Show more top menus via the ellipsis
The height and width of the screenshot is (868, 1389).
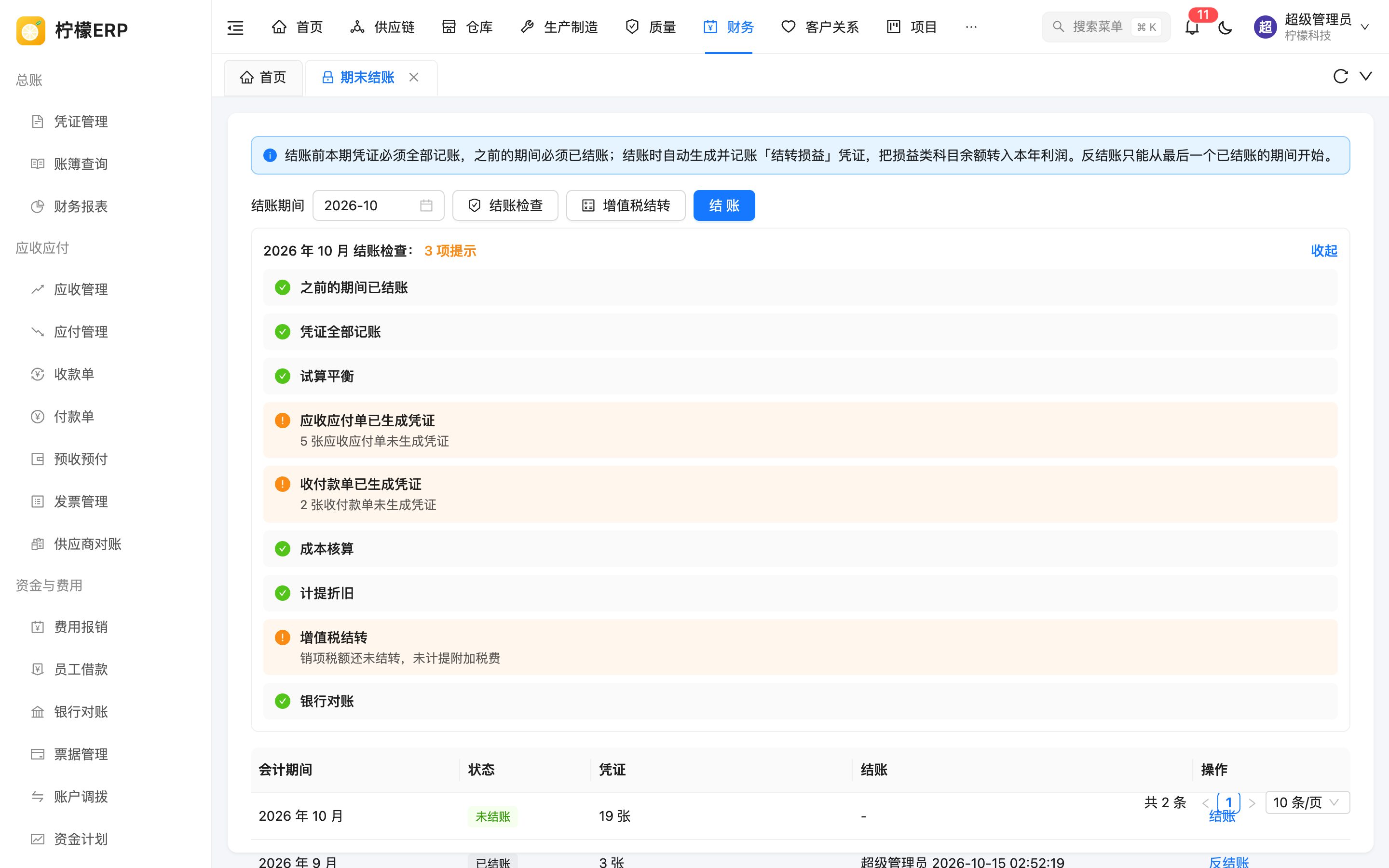click(971, 27)
